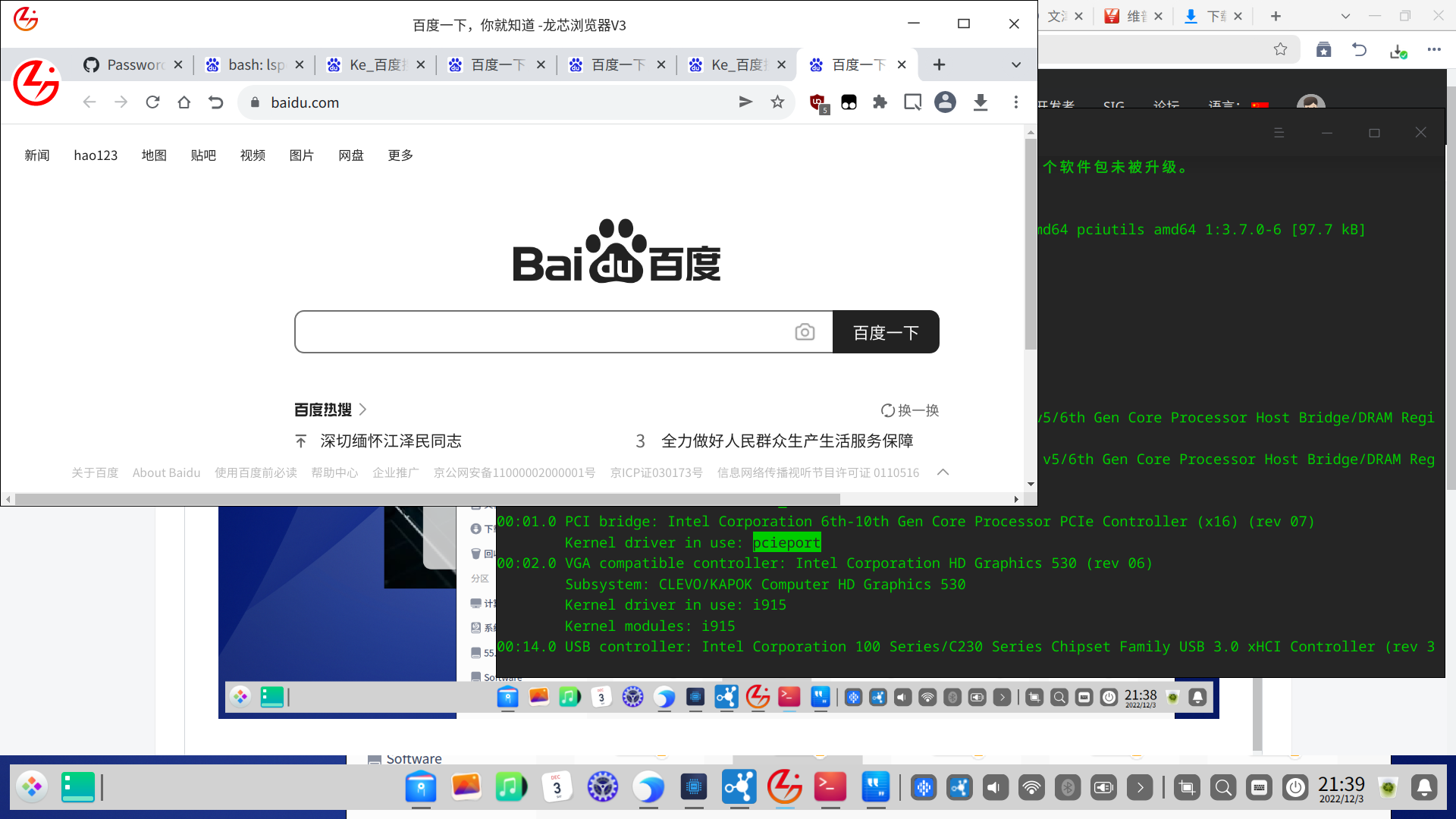Screen dimensions: 1456x819
Task: Open the browser profile avatar
Action: point(945,102)
